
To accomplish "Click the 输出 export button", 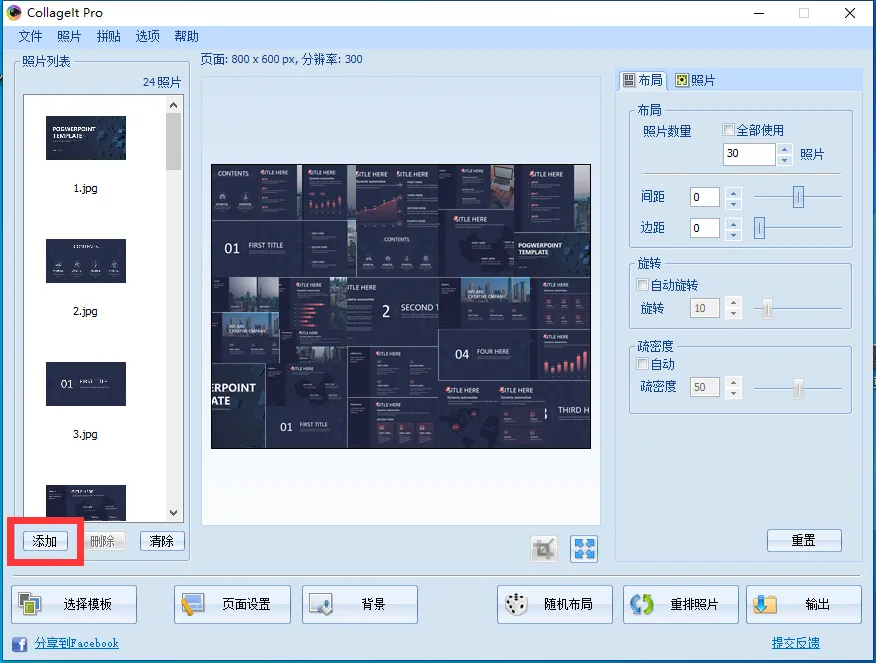I will pyautogui.click(x=803, y=604).
